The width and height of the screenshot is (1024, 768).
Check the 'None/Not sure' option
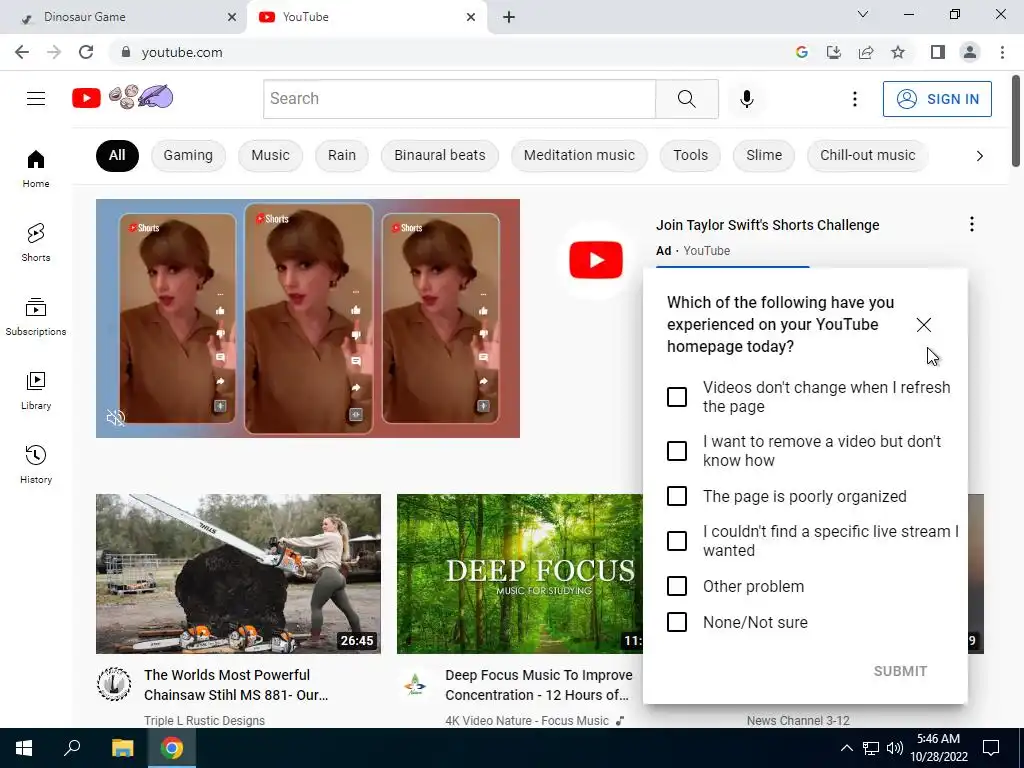pos(677,622)
